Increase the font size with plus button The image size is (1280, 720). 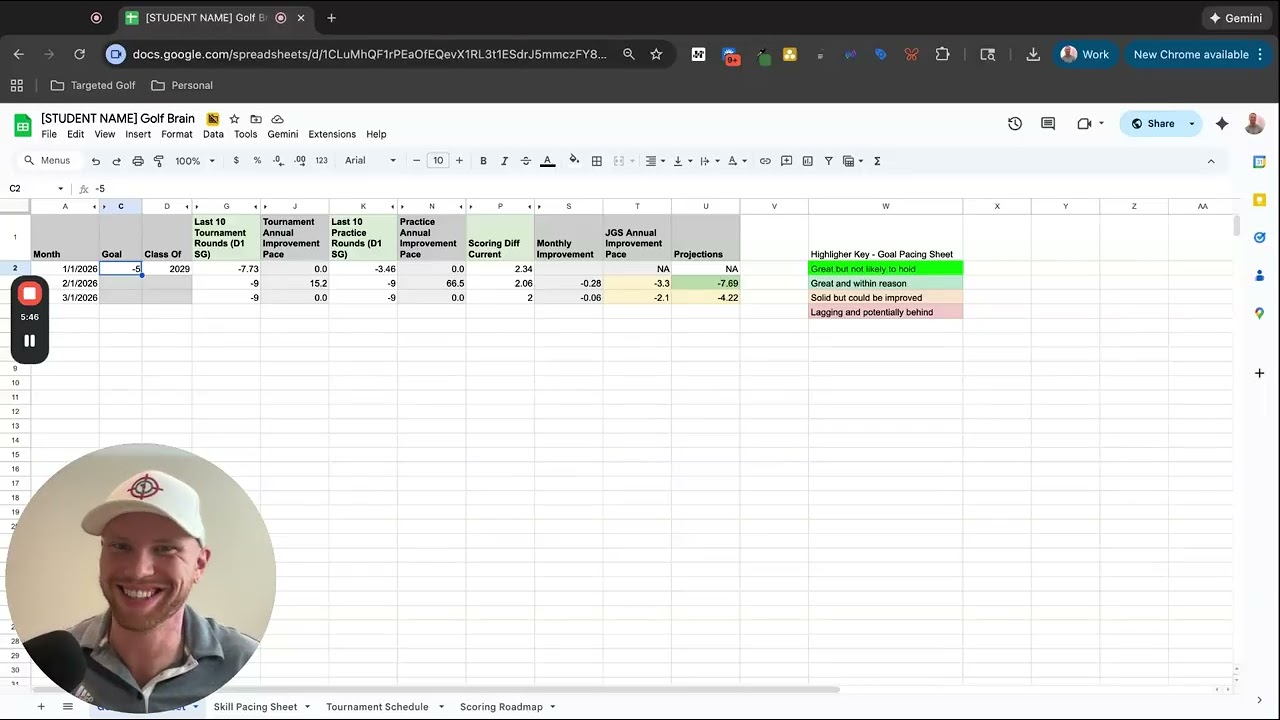459,161
